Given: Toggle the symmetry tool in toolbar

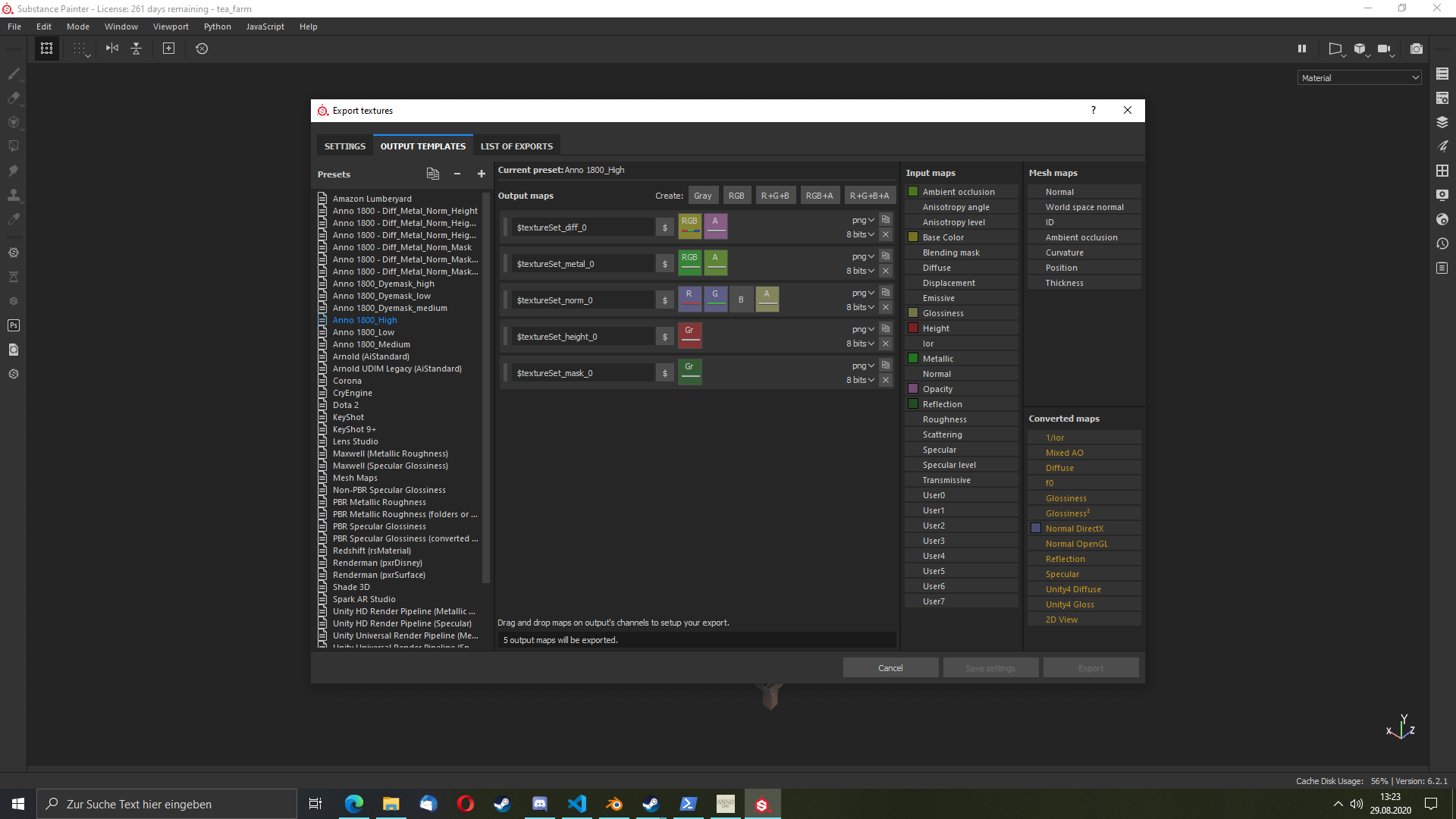Looking at the screenshot, I should (112, 49).
